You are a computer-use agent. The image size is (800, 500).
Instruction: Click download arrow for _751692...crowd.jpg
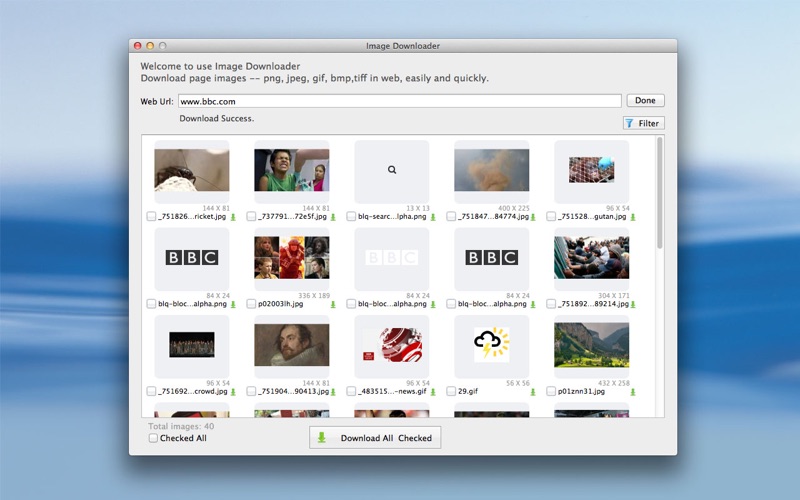click(233, 392)
